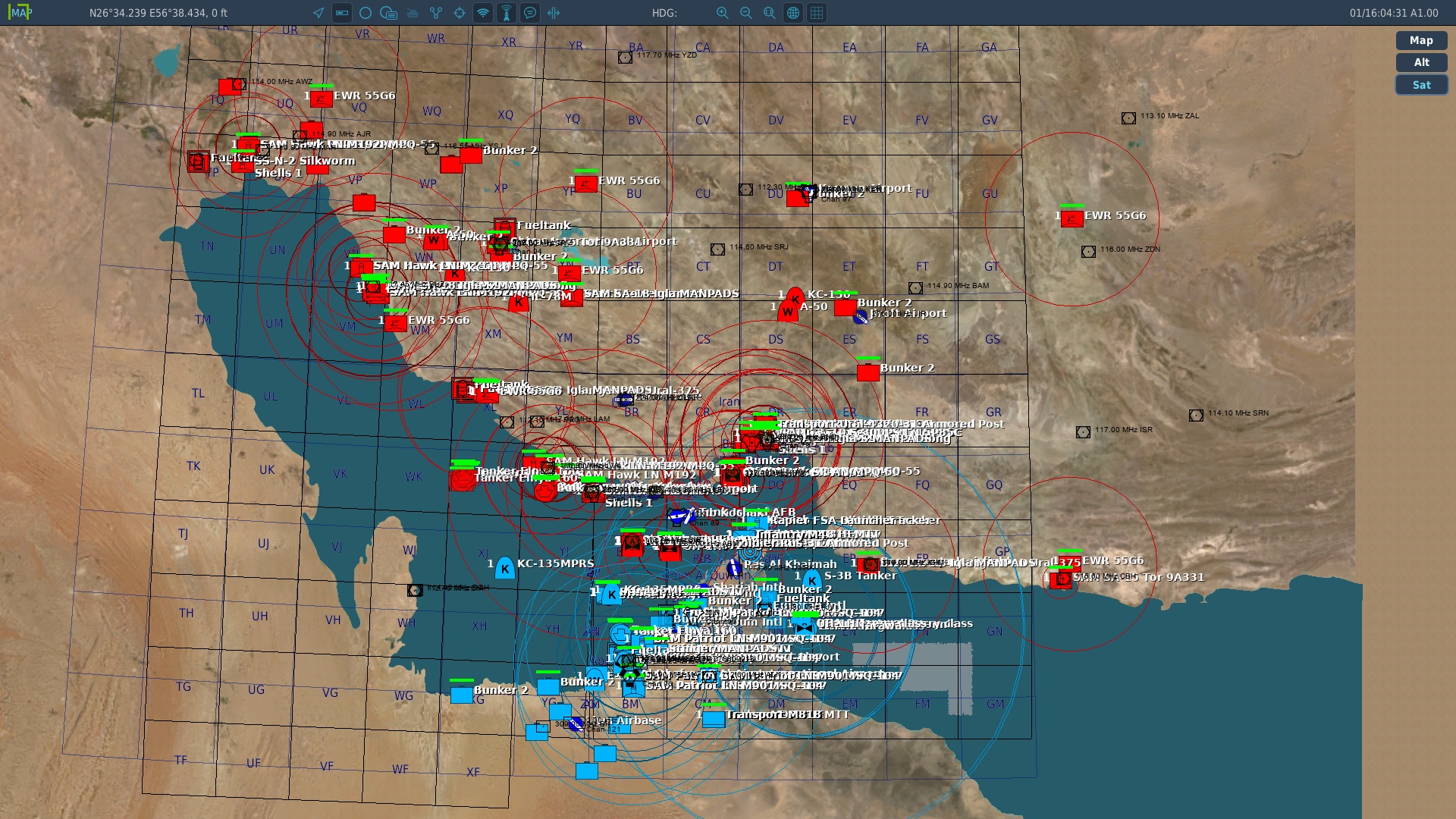Click the measure distance ruler icon
The width and height of the screenshot is (1456, 819).
(x=554, y=13)
